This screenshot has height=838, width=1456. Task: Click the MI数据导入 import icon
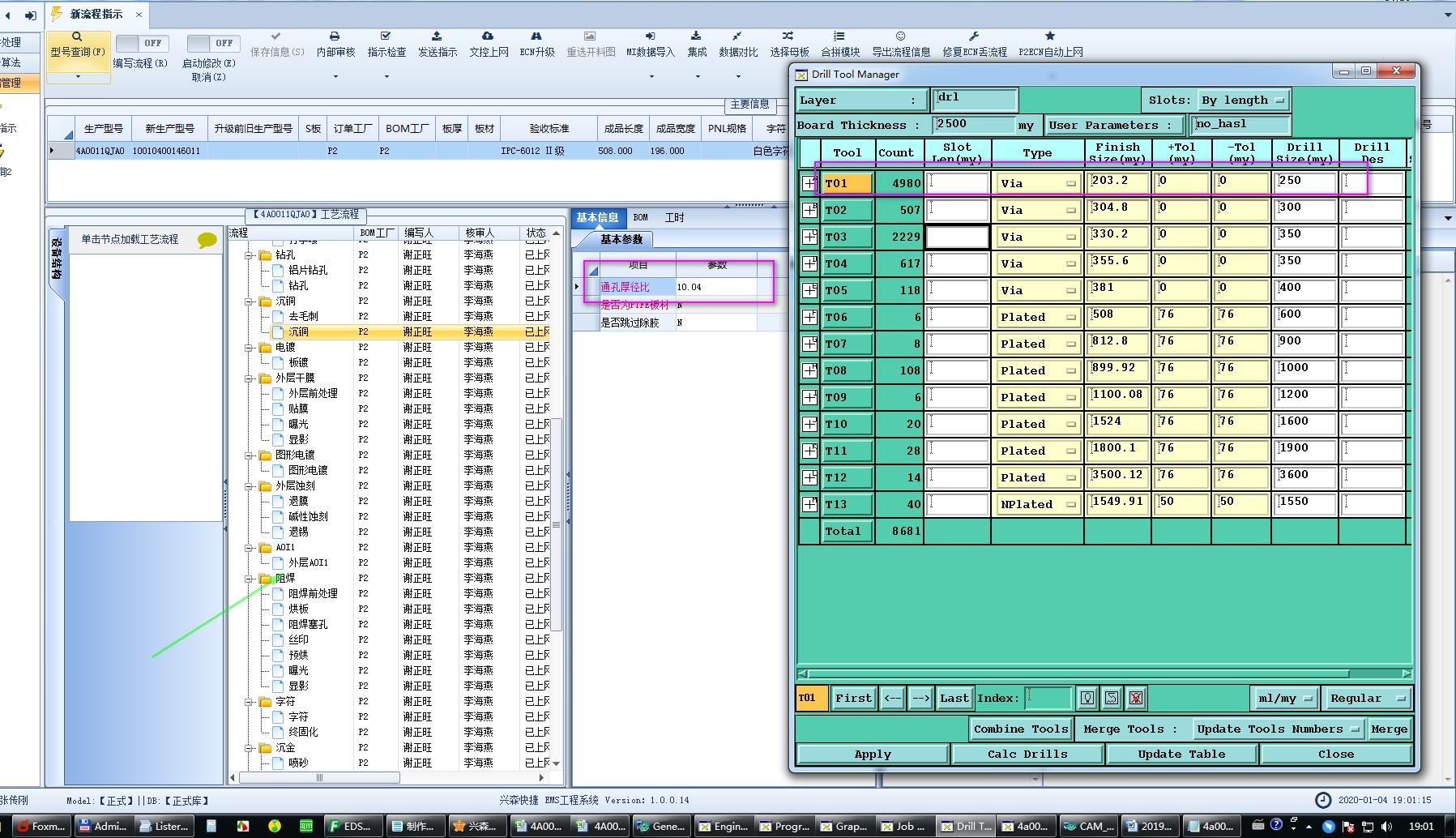click(x=650, y=36)
